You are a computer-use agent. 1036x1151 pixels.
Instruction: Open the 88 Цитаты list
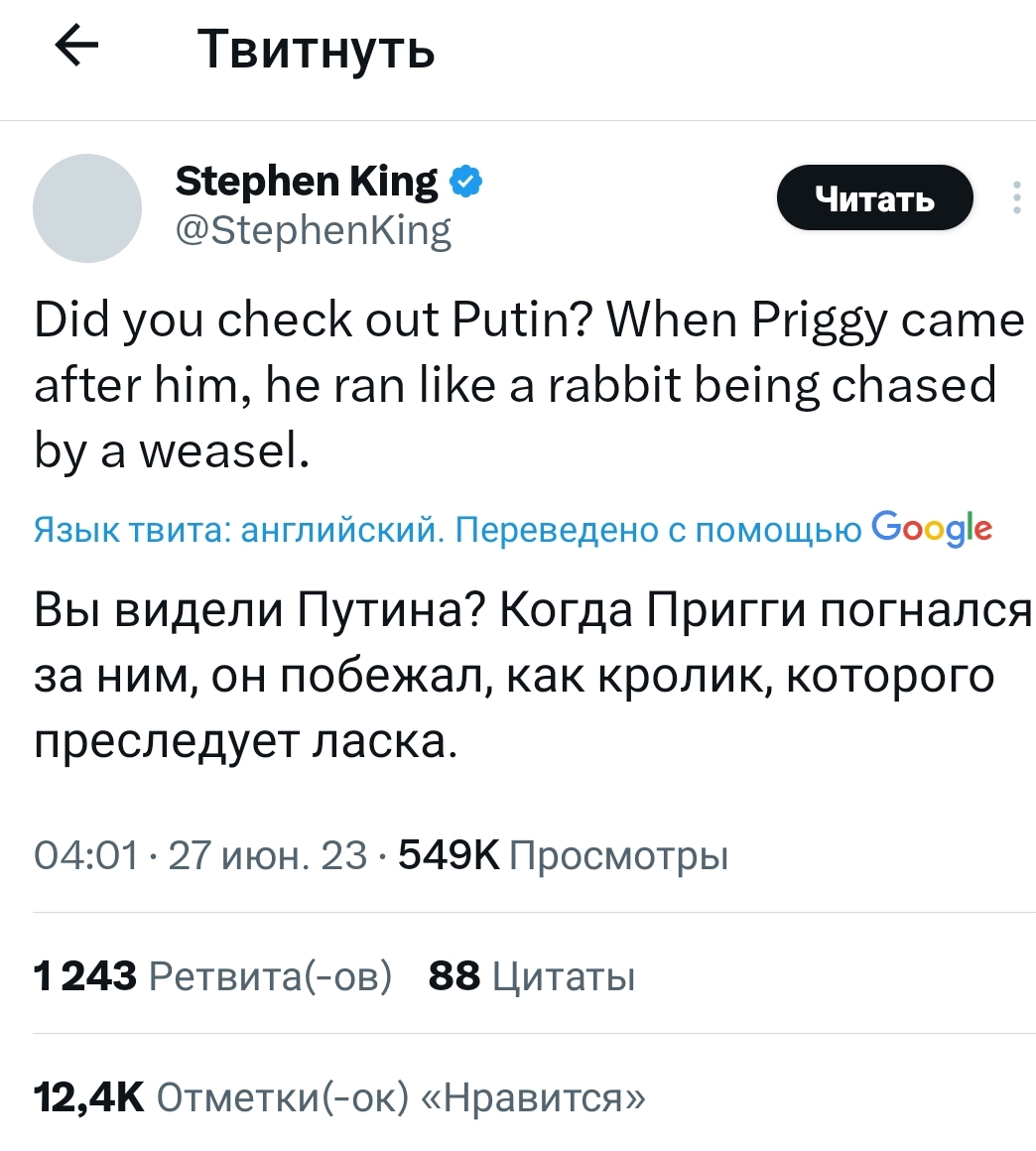(x=532, y=976)
